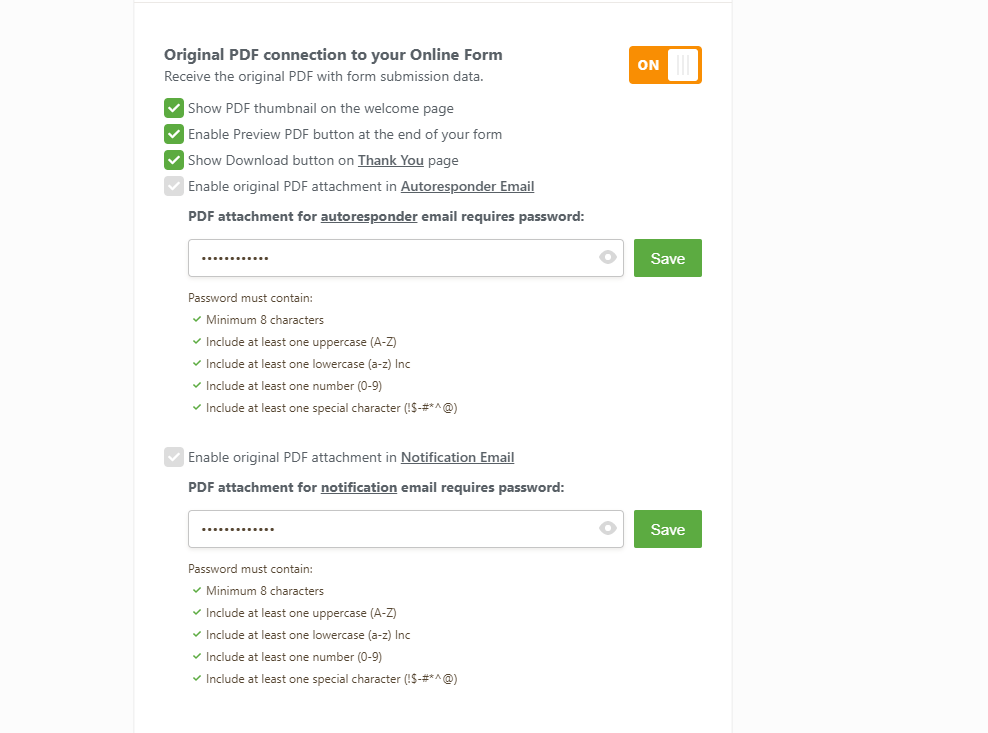Click the underlined autoresponder link in password heading
Image resolution: width=988 pixels, height=733 pixels.
tap(369, 216)
